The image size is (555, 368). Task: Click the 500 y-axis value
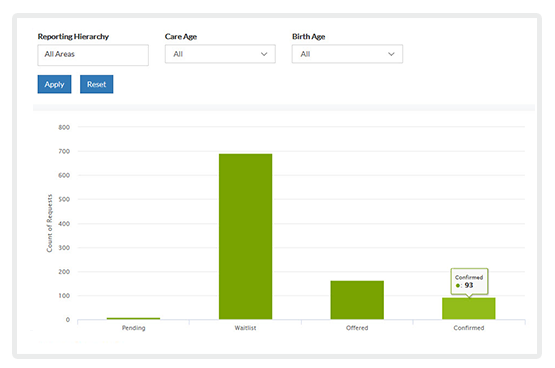[64, 200]
